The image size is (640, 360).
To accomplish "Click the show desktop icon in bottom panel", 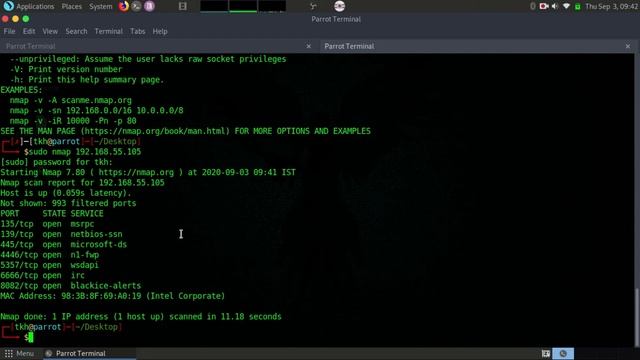I will click(x=545, y=353).
